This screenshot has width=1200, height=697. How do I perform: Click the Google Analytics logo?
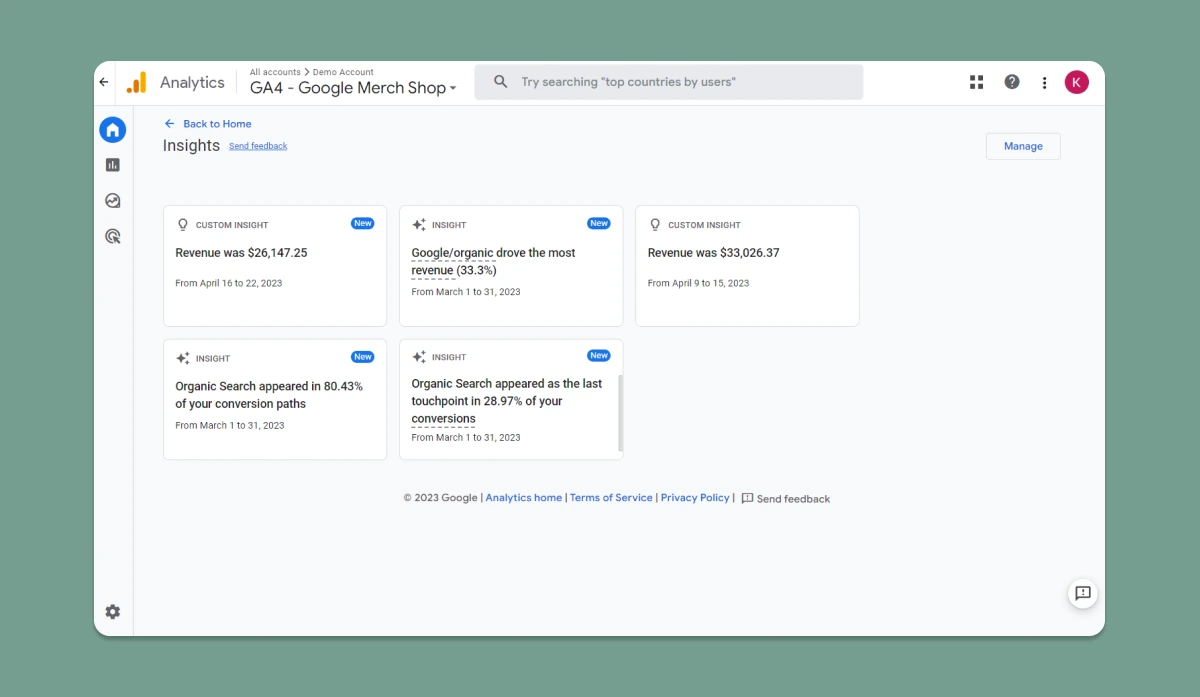pyautogui.click(x=137, y=82)
